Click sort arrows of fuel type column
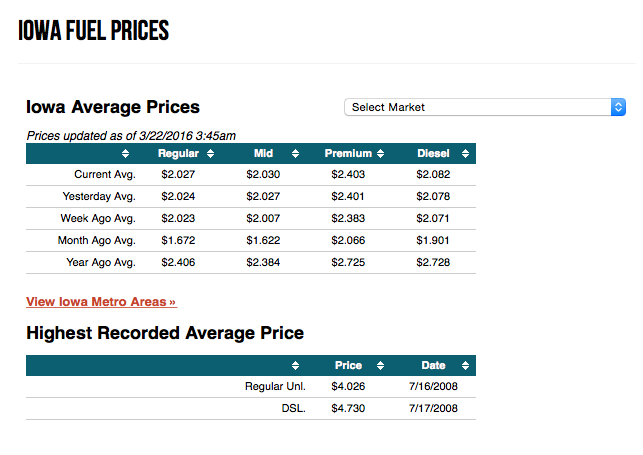 [x=295, y=366]
